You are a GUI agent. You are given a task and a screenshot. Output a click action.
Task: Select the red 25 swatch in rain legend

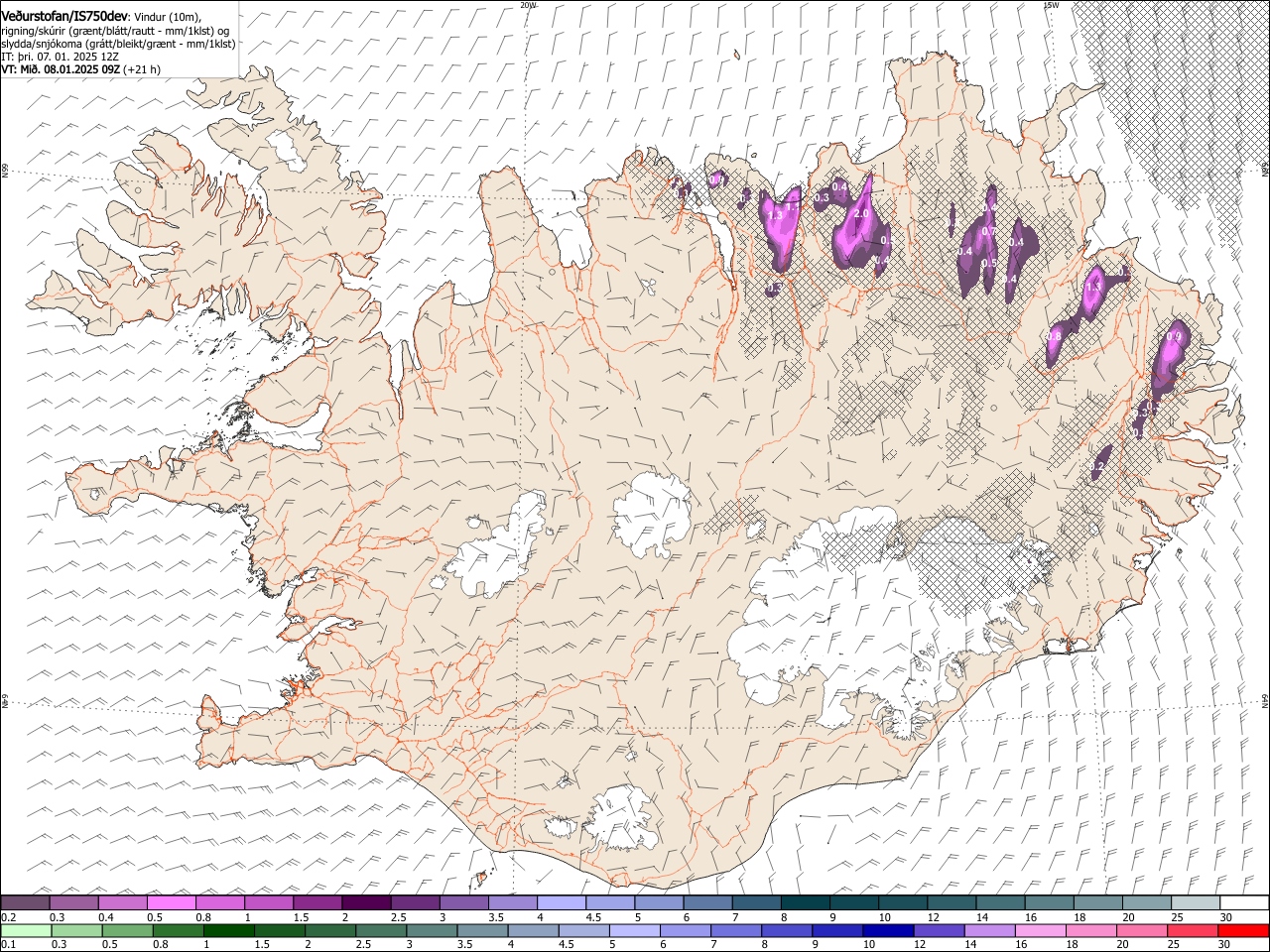tap(1192, 930)
